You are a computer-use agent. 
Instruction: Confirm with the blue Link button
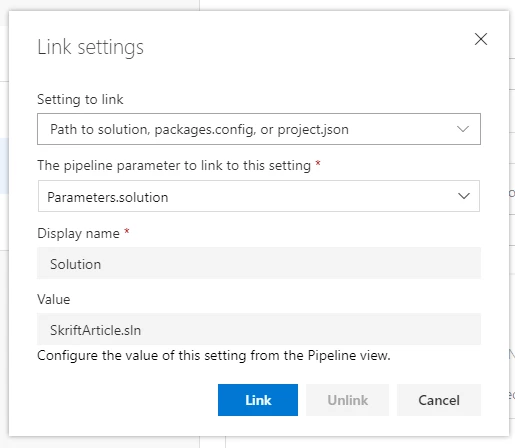[x=258, y=400]
